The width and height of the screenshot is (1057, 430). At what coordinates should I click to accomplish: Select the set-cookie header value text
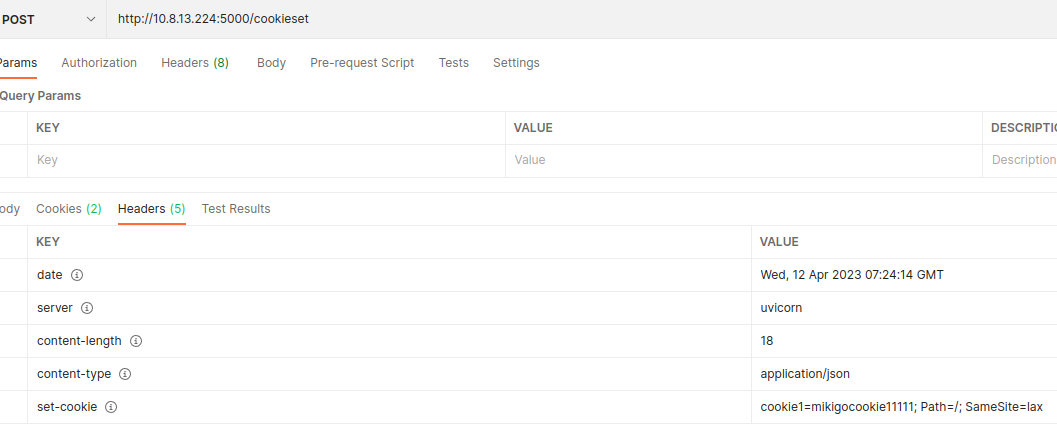[901, 407]
